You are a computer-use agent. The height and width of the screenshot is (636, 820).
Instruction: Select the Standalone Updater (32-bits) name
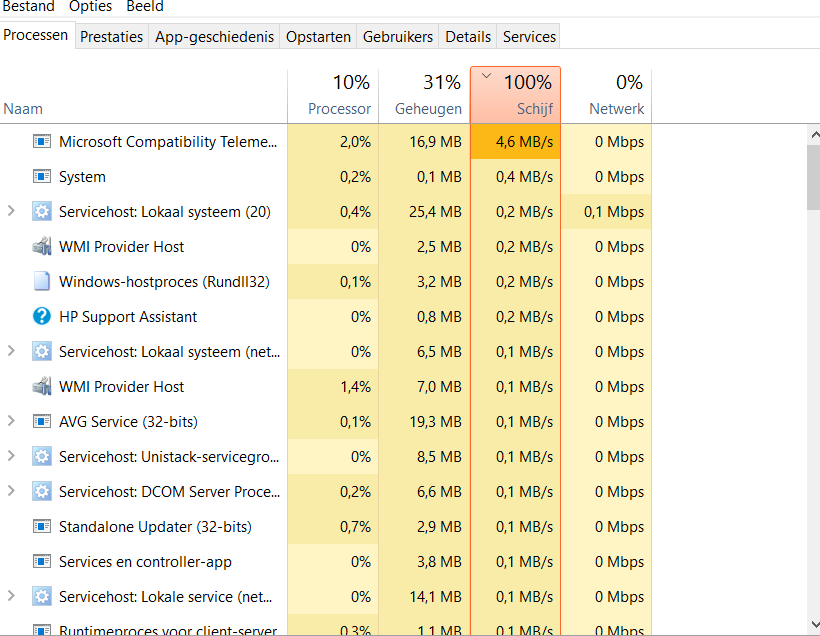point(155,527)
